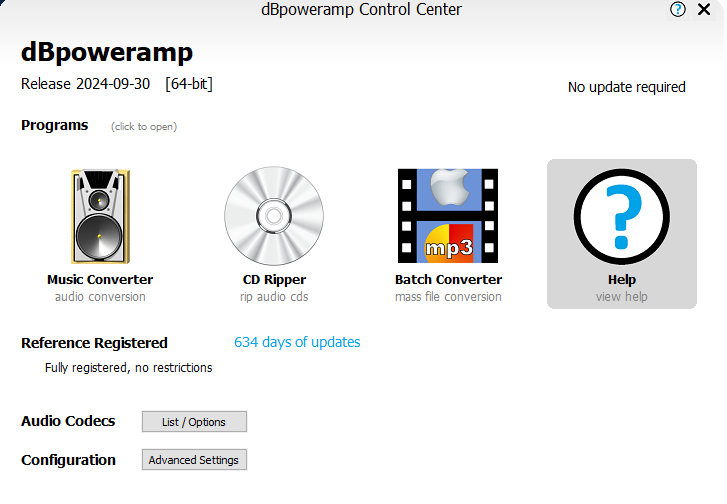Click the large blue Help question mark
The width and height of the screenshot is (727, 504).
[x=621, y=215]
